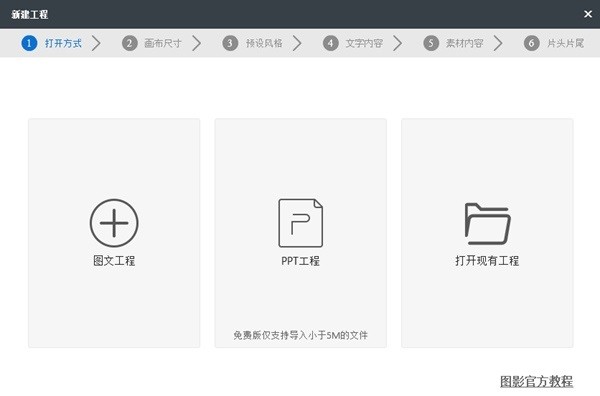600x396 pixels.
Task: Switch to the 预设风格 step
Action: click(264, 43)
